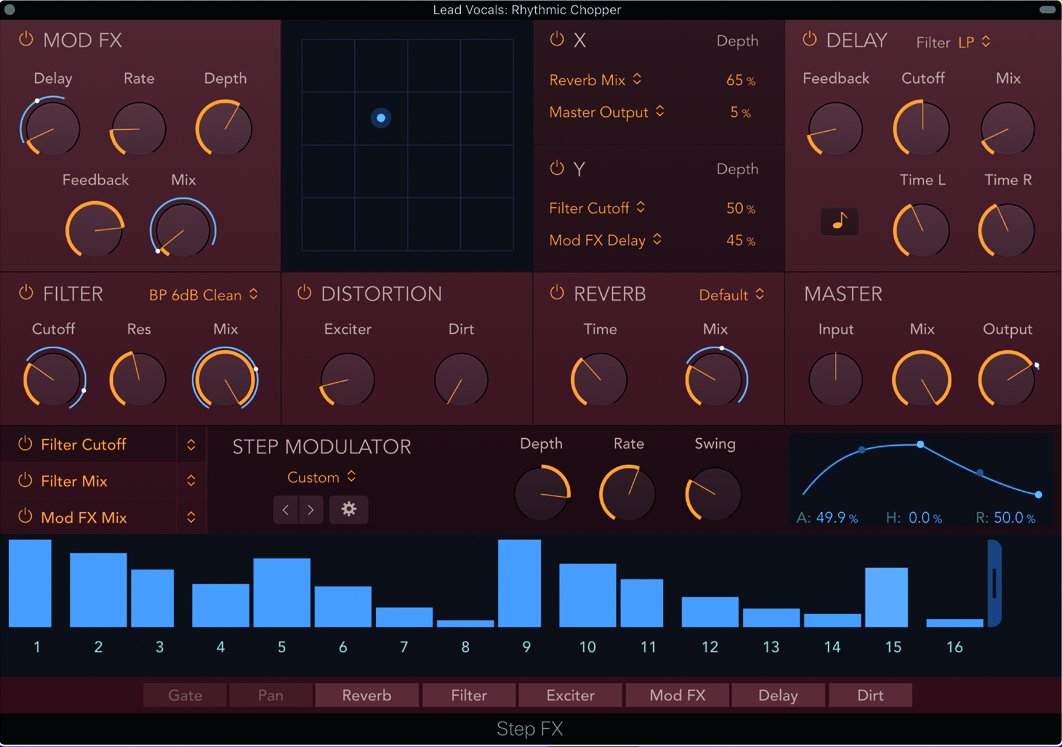This screenshot has height=747, width=1062.
Task: Click the previous pattern arrow under Custom
Action: (x=286, y=509)
